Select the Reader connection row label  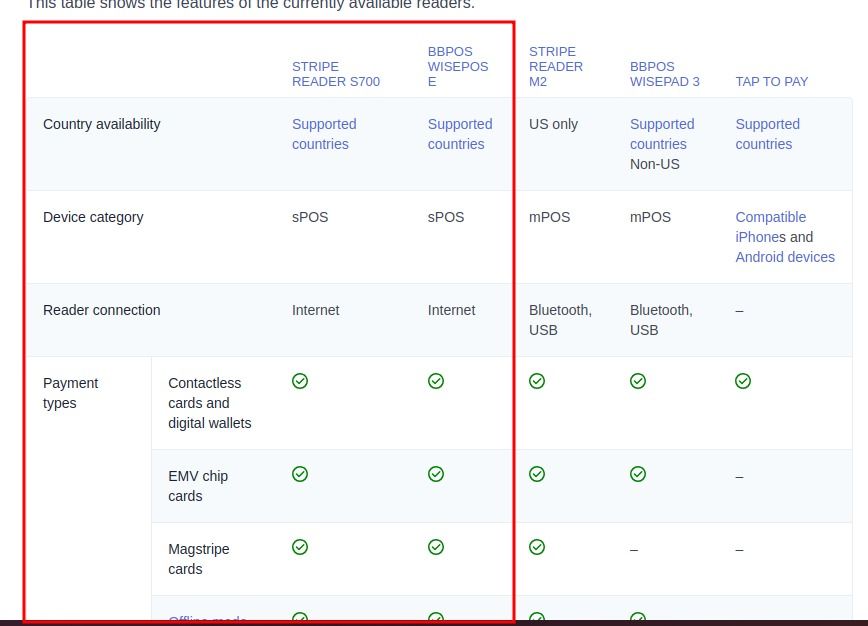coord(102,310)
